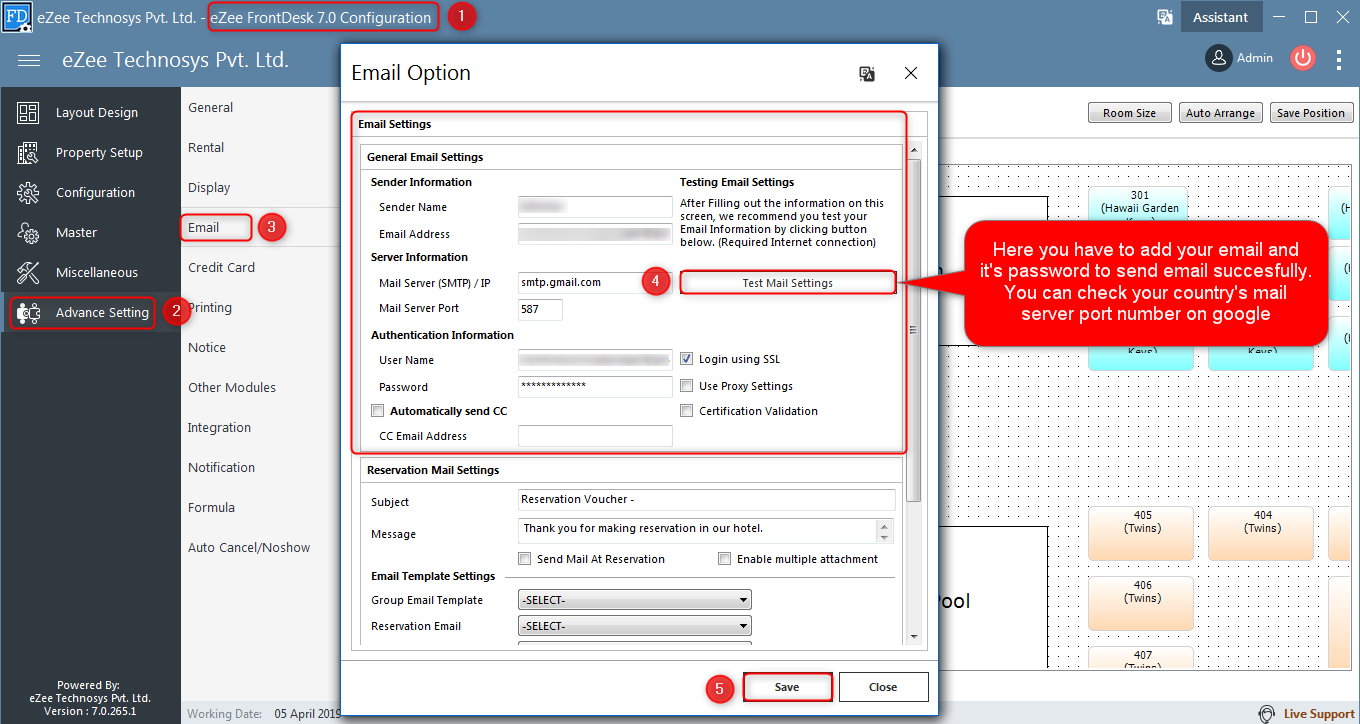The height and width of the screenshot is (724, 1360).
Task: Click the FD application logo icon
Action: (16, 16)
